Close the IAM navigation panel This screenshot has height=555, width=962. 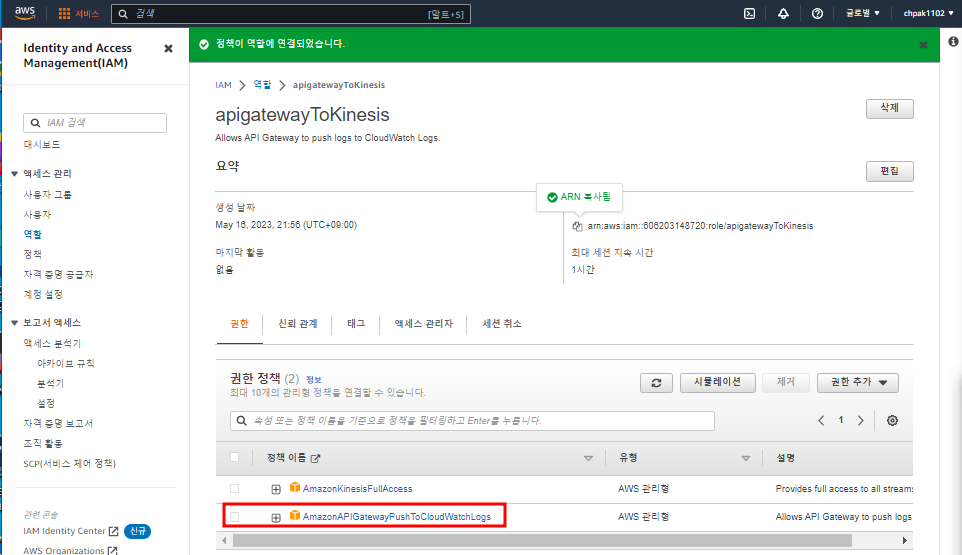pyautogui.click(x=168, y=48)
